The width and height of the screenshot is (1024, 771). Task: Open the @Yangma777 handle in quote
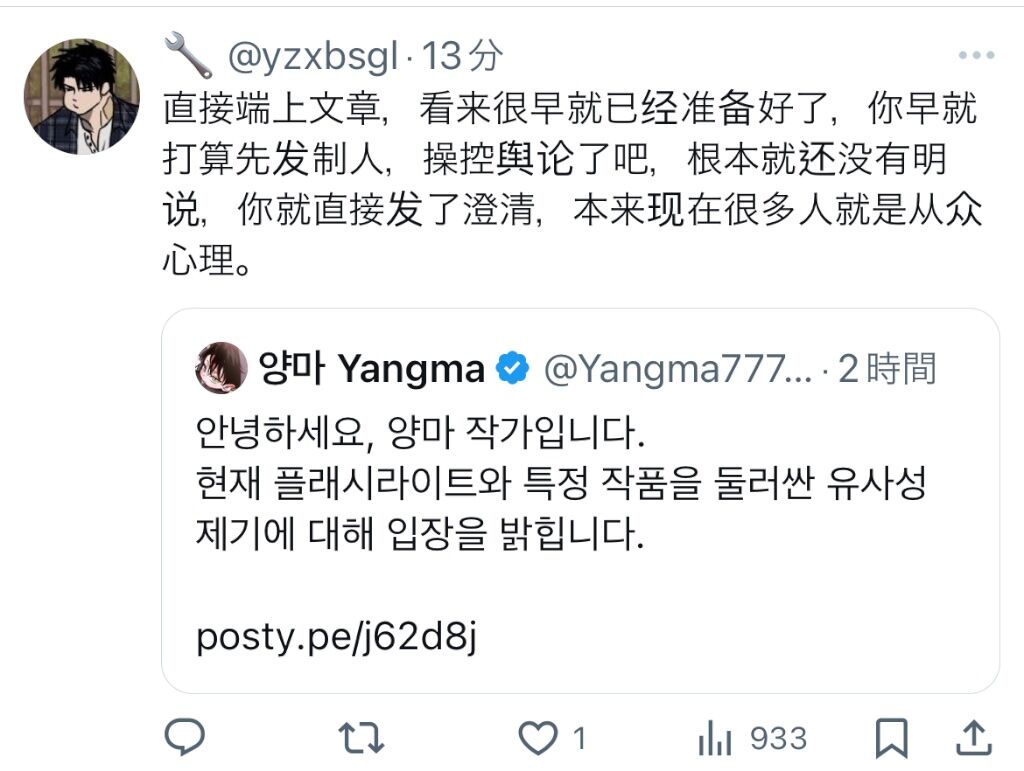(678, 369)
